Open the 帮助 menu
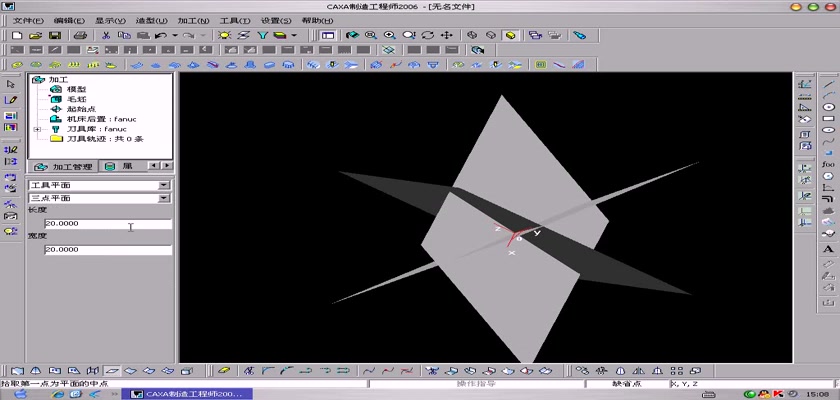The width and height of the screenshot is (840, 400). [318, 21]
